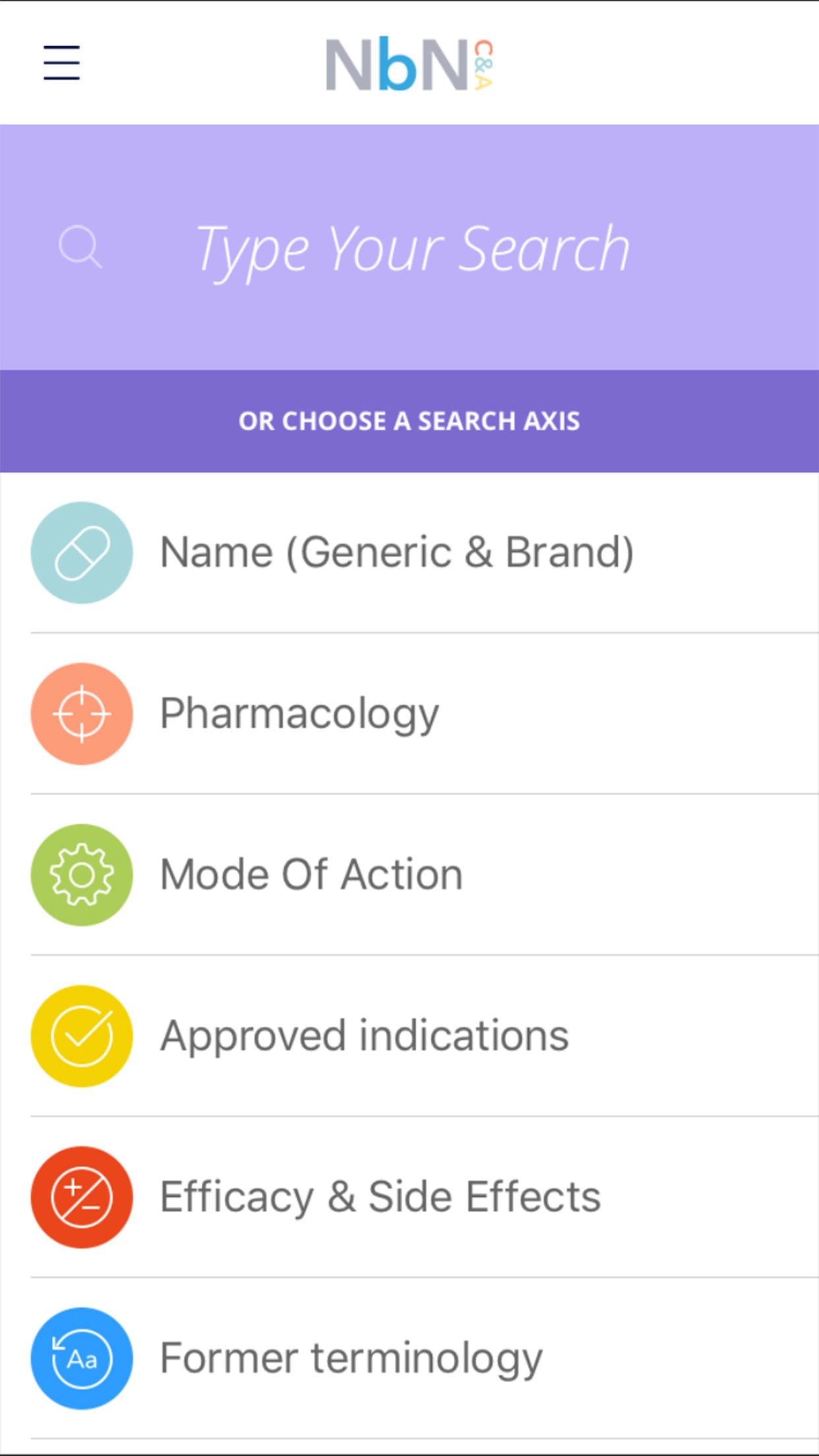The width and height of the screenshot is (819, 1456).
Task: Tap the magnifying glass search icon
Action: (80, 247)
